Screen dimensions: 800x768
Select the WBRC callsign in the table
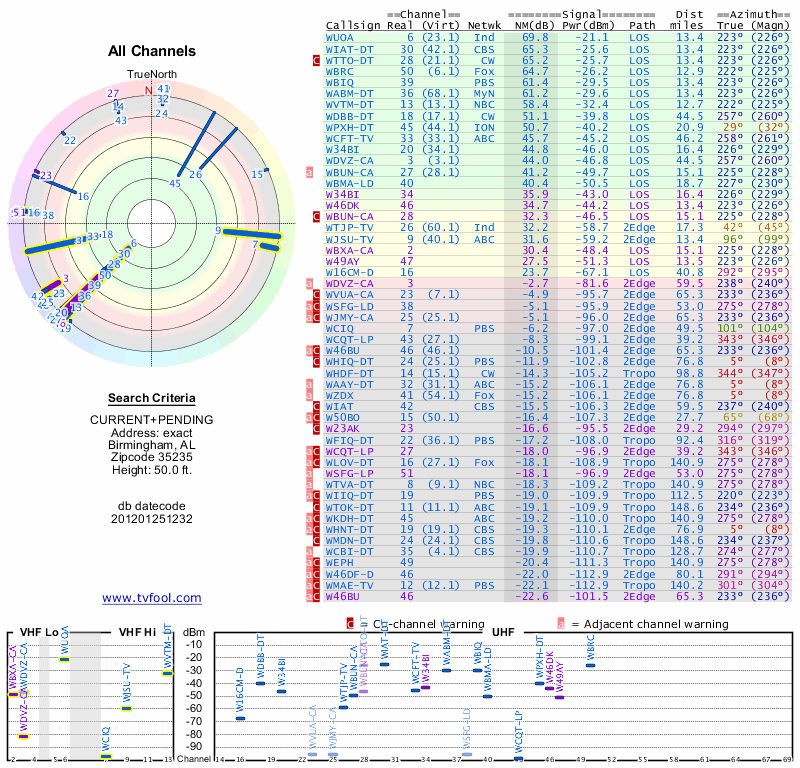[340, 71]
